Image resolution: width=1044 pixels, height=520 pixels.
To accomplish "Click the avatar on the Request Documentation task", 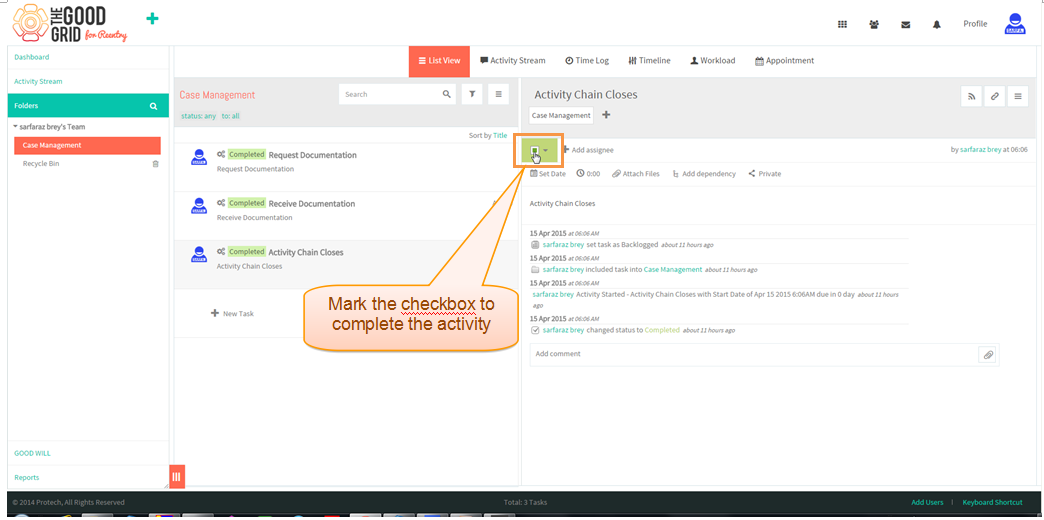I will coord(198,156).
